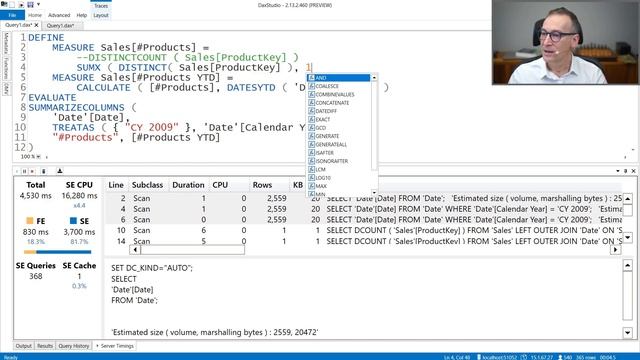Image resolution: width=640 pixels, height=360 pixels.
Task: Open the quick access toolbar customize arrow
Action: [x=38, y=4]
